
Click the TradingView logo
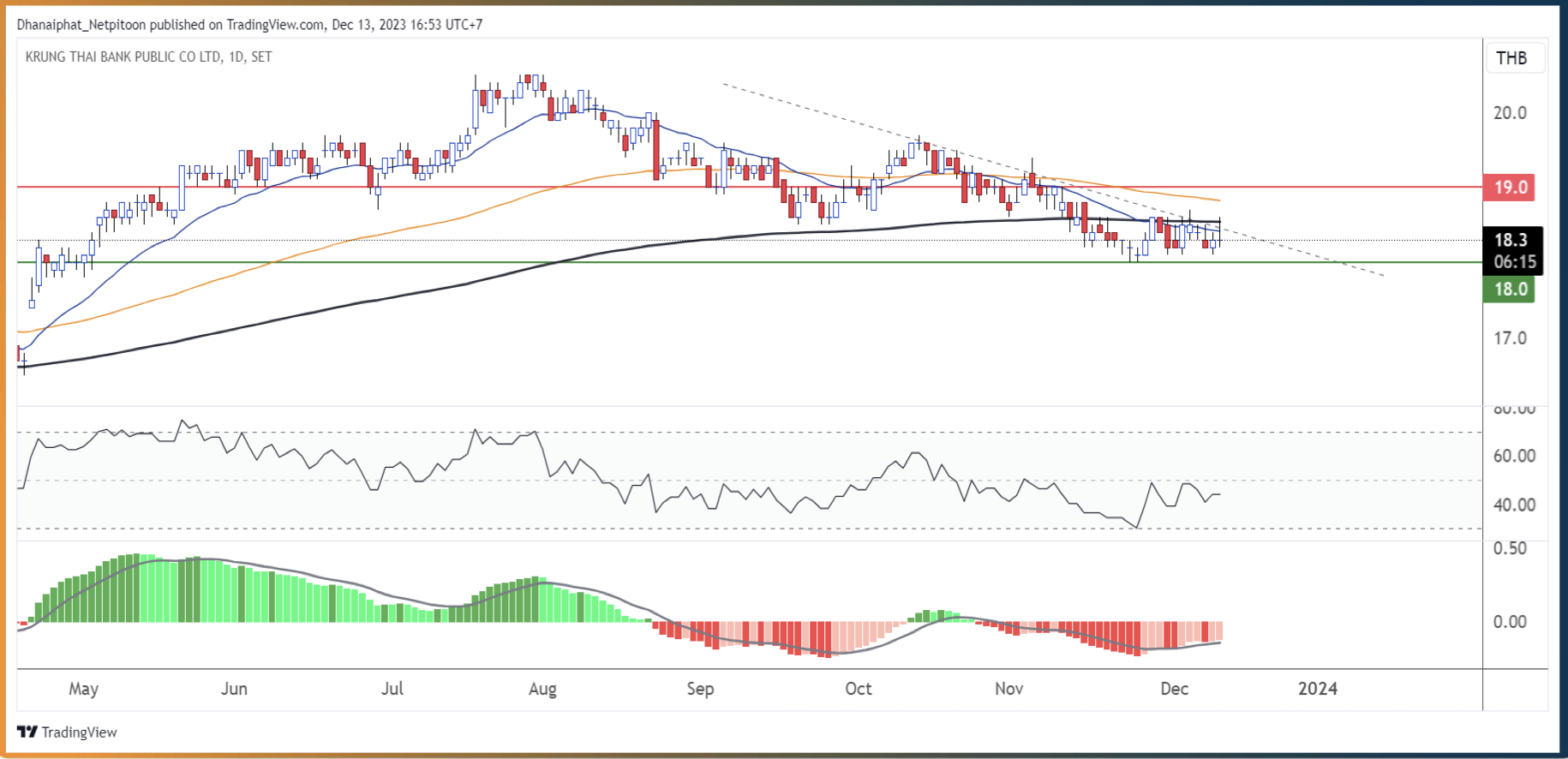67,732
